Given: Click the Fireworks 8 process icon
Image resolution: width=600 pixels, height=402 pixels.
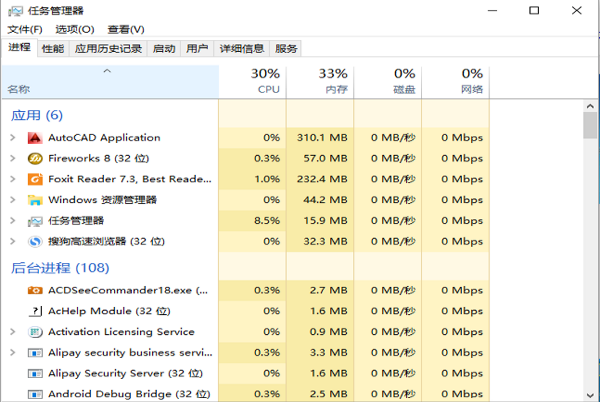Looking at the screenshot, I should coord(34,158).
